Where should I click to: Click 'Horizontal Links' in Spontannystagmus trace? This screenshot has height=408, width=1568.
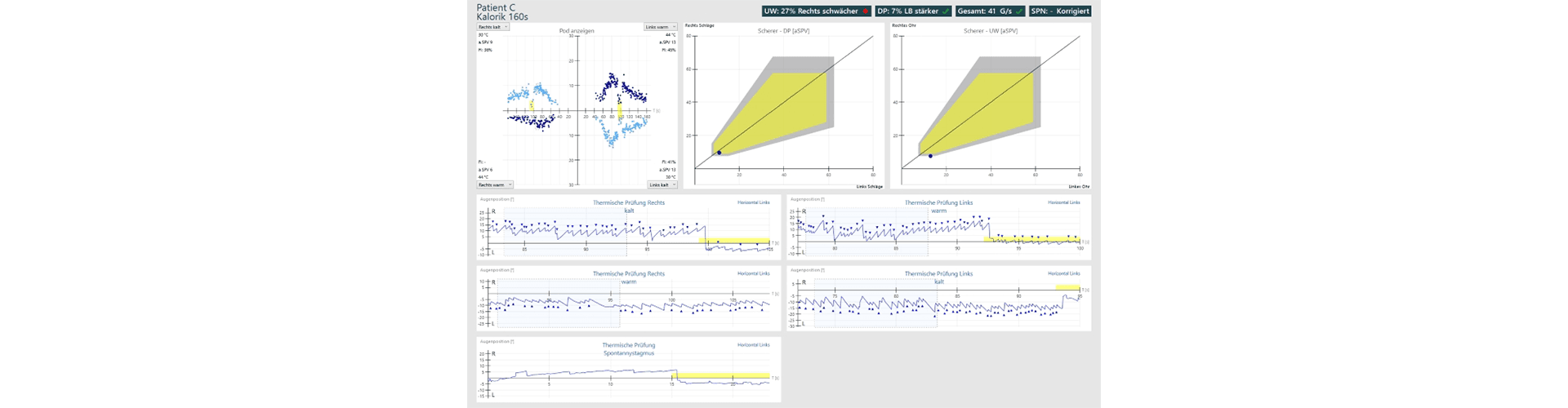click(x=753, y=345)
